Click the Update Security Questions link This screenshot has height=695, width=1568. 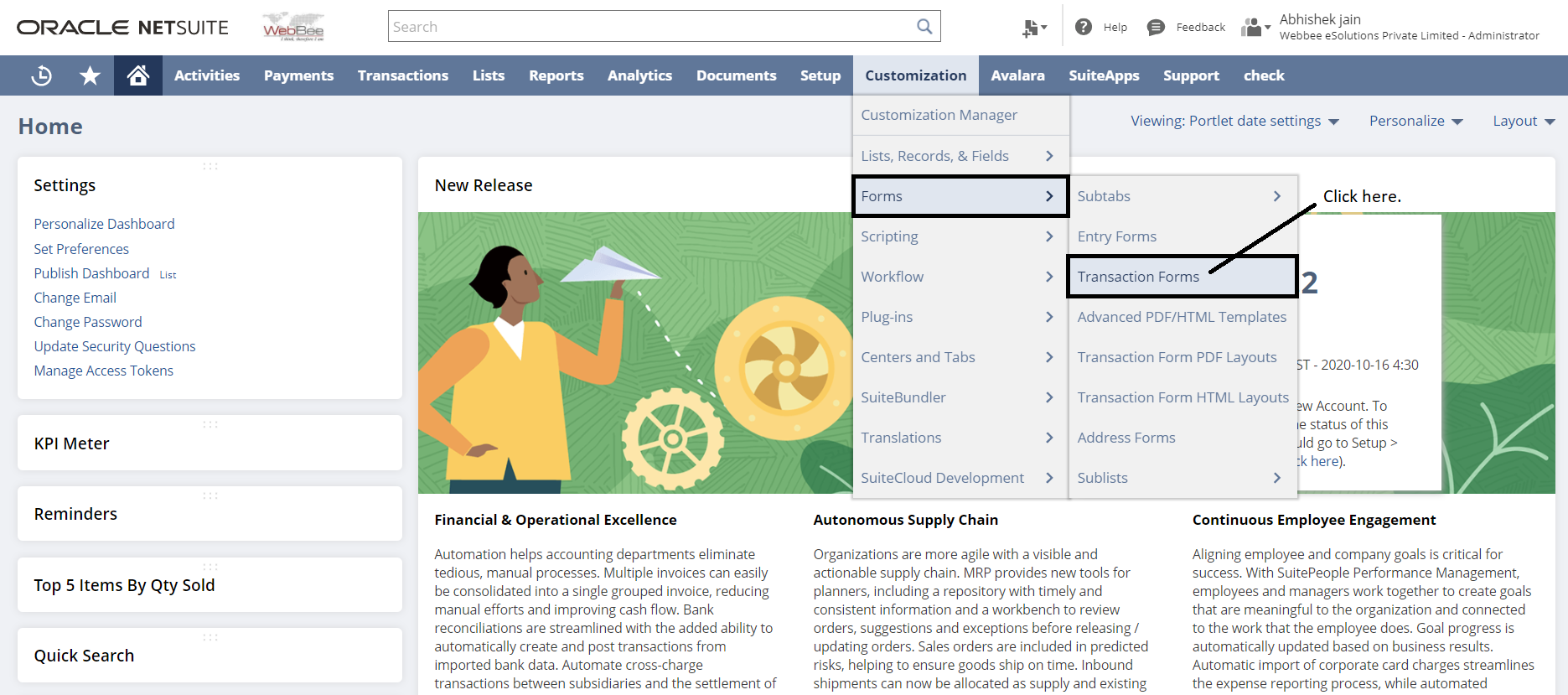(x=115, y=346)
